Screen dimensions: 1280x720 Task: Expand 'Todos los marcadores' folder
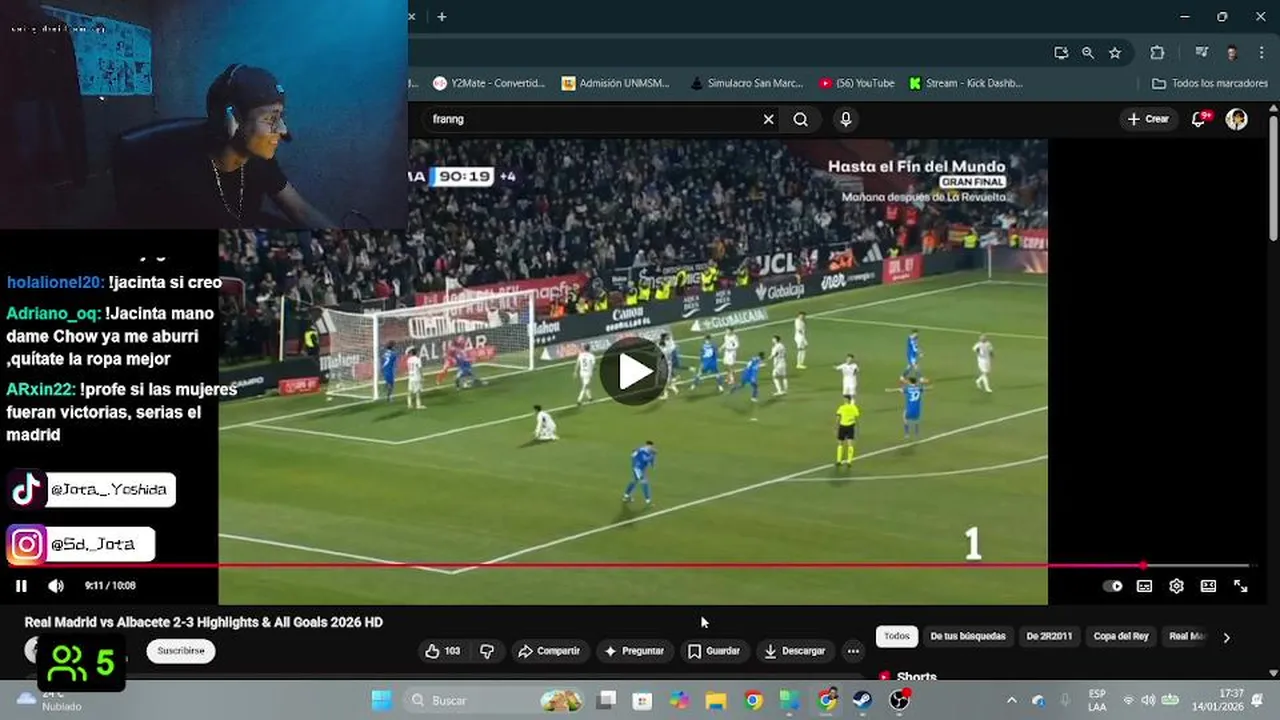tap(1210, 83)
